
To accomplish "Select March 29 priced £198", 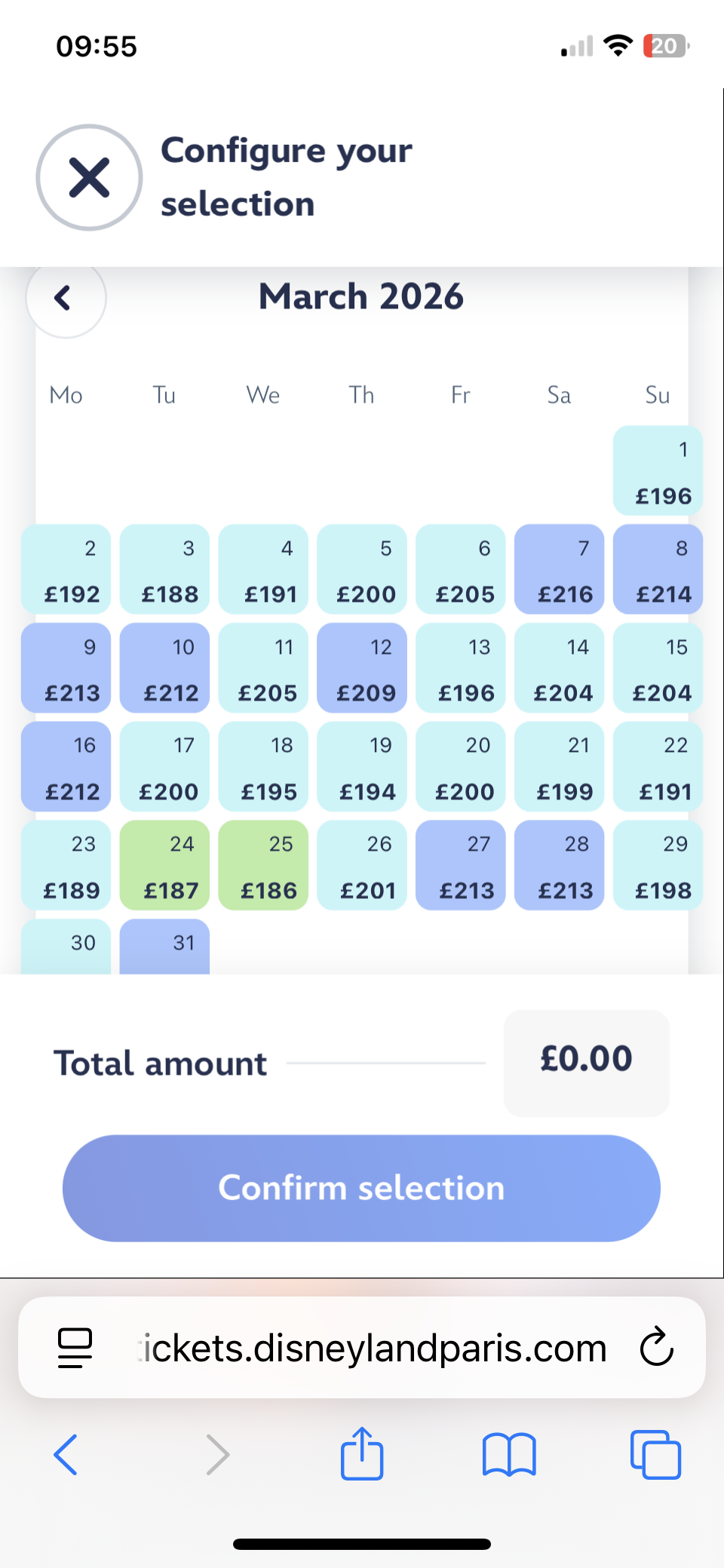I will [x=658, y=865].
